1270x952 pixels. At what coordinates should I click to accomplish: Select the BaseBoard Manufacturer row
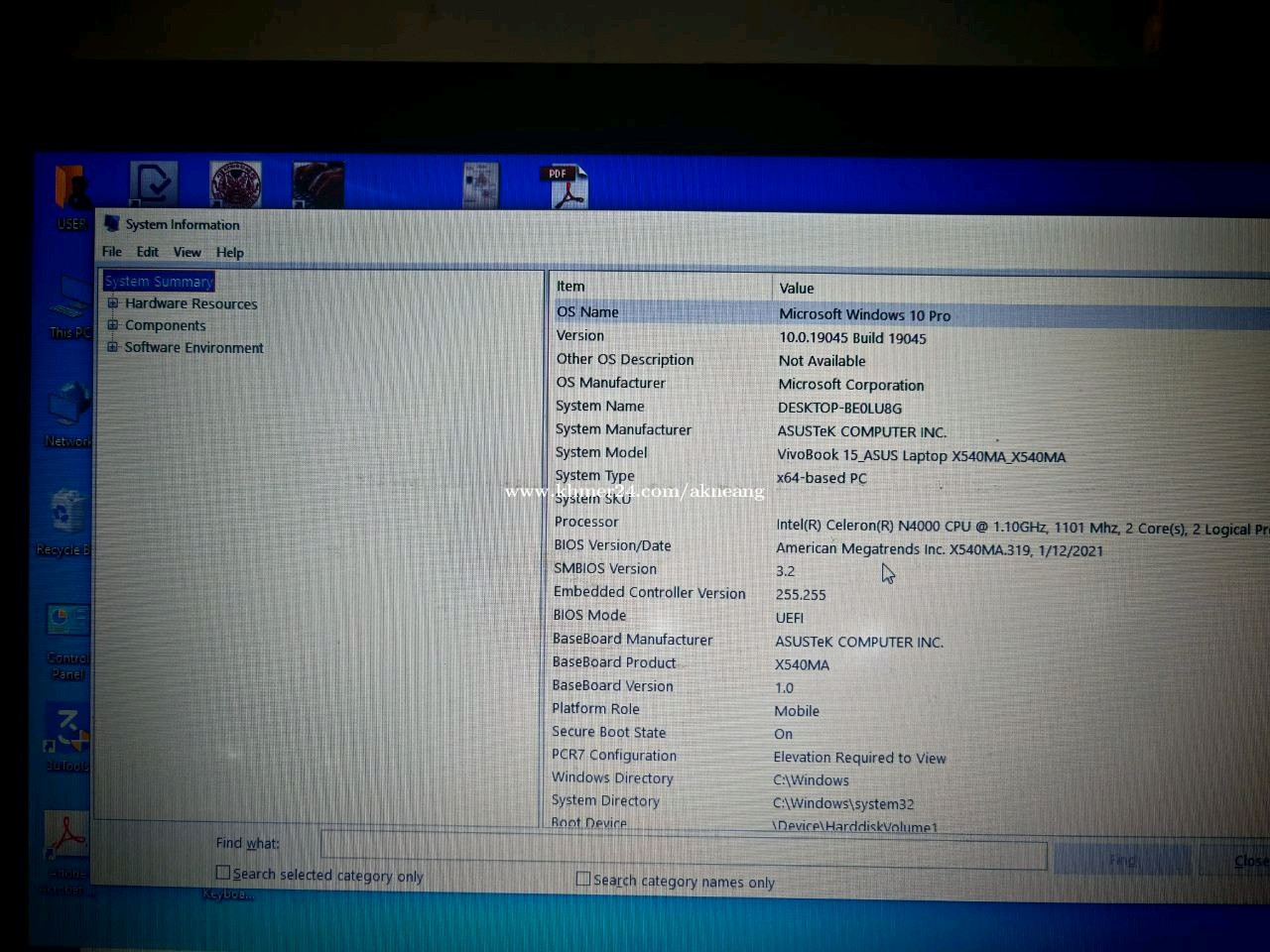[x=911, y=641]
